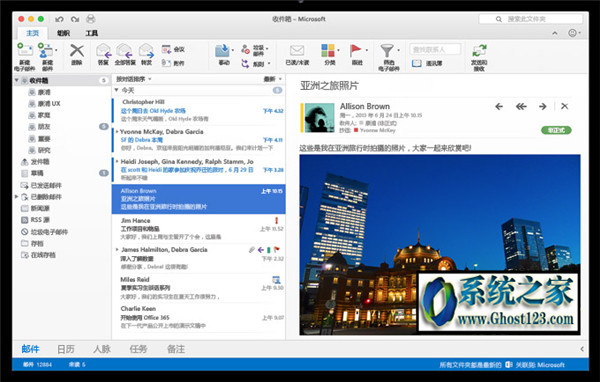Switch to People view in bottom bar

pos(102,349)
